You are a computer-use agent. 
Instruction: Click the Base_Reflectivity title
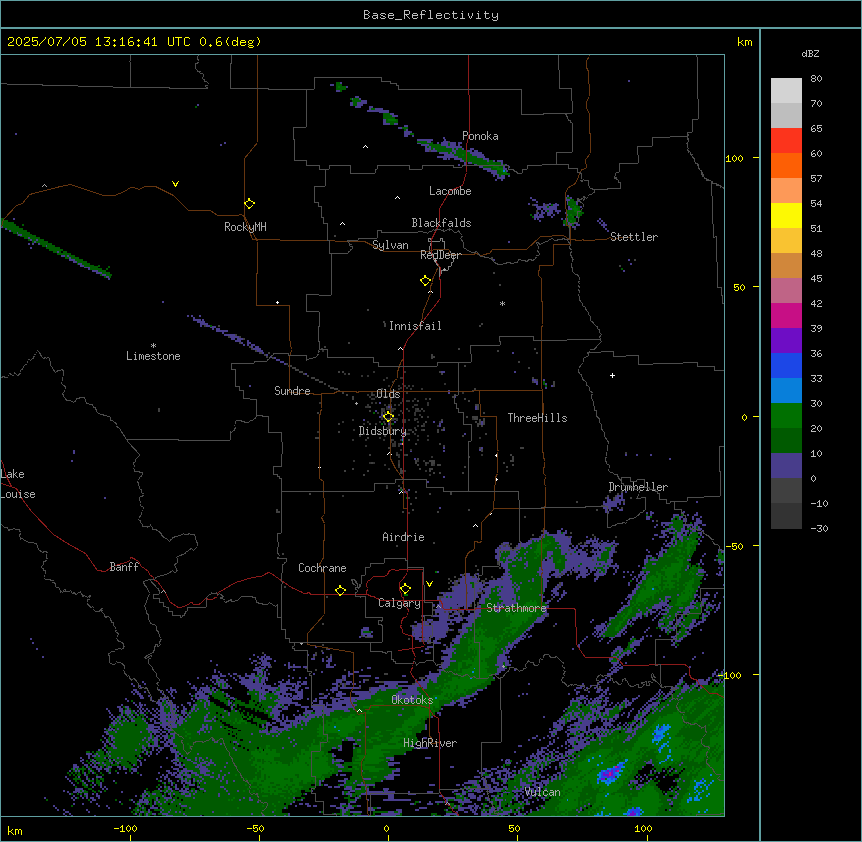(x=431, y=15)
